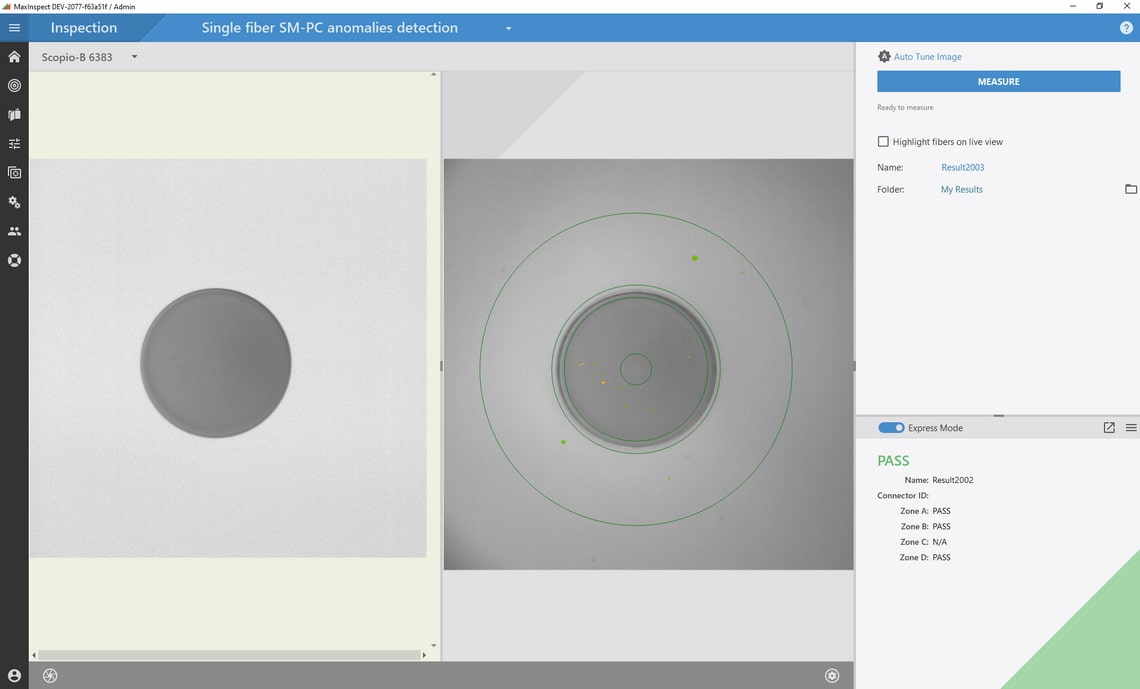Open the results panel options menu
The width and height of the screenshot is (1140, 689).
(1131, 428)
